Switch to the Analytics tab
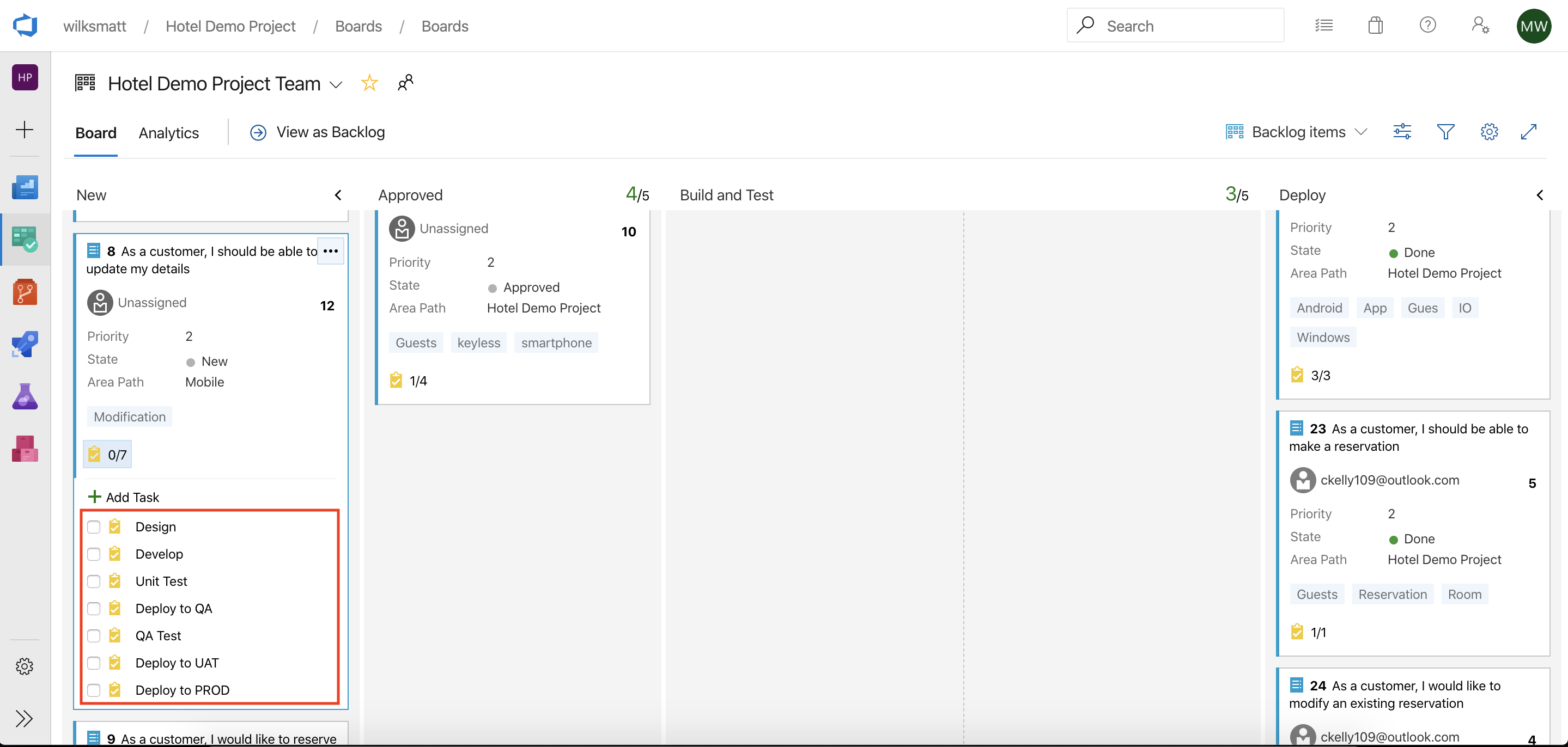The height and width of the screenshot is (747, 1568). pos(168,133)
